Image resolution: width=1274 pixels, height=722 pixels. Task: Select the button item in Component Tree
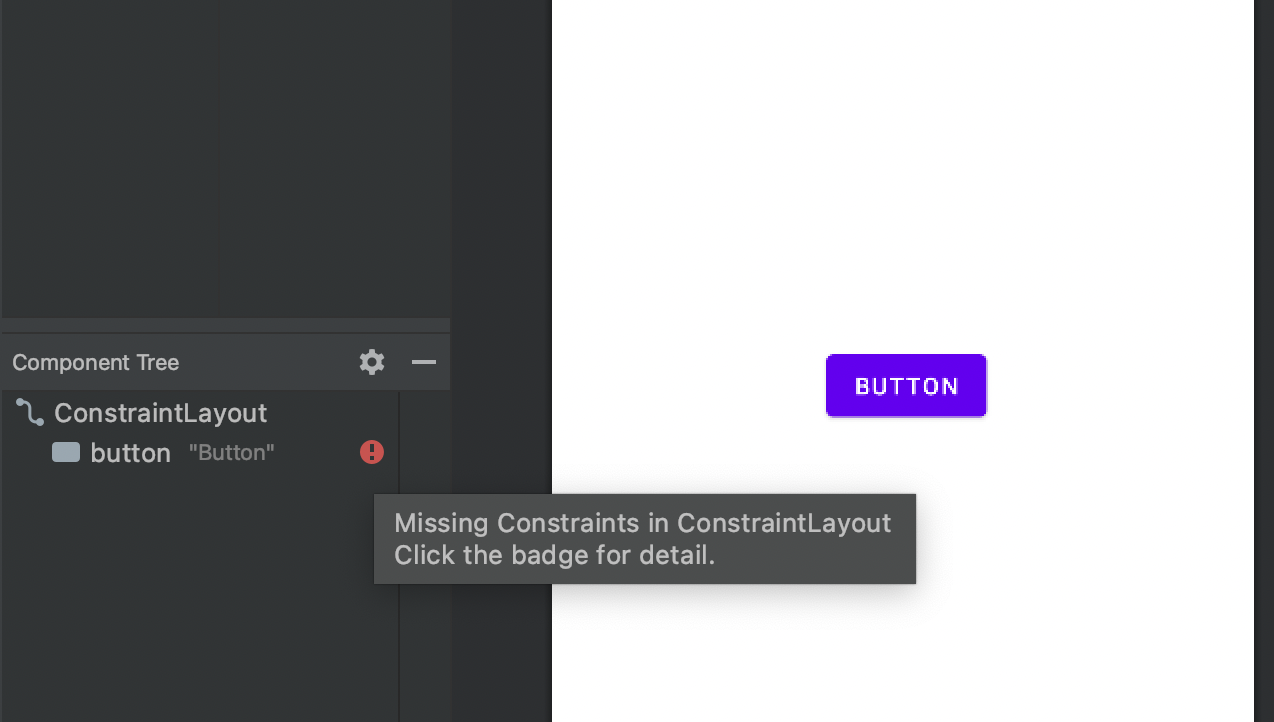200,453
